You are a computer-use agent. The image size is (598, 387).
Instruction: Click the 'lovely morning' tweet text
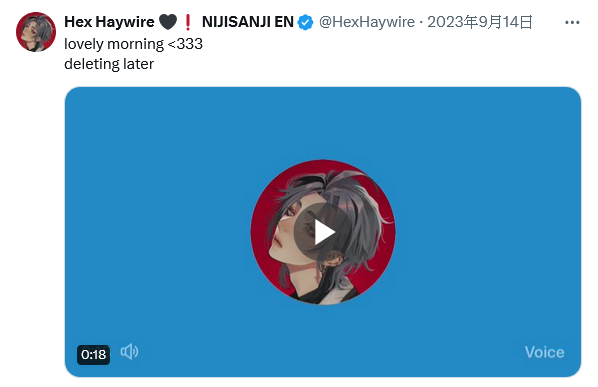pyautogui.click(x=114, y=44)
